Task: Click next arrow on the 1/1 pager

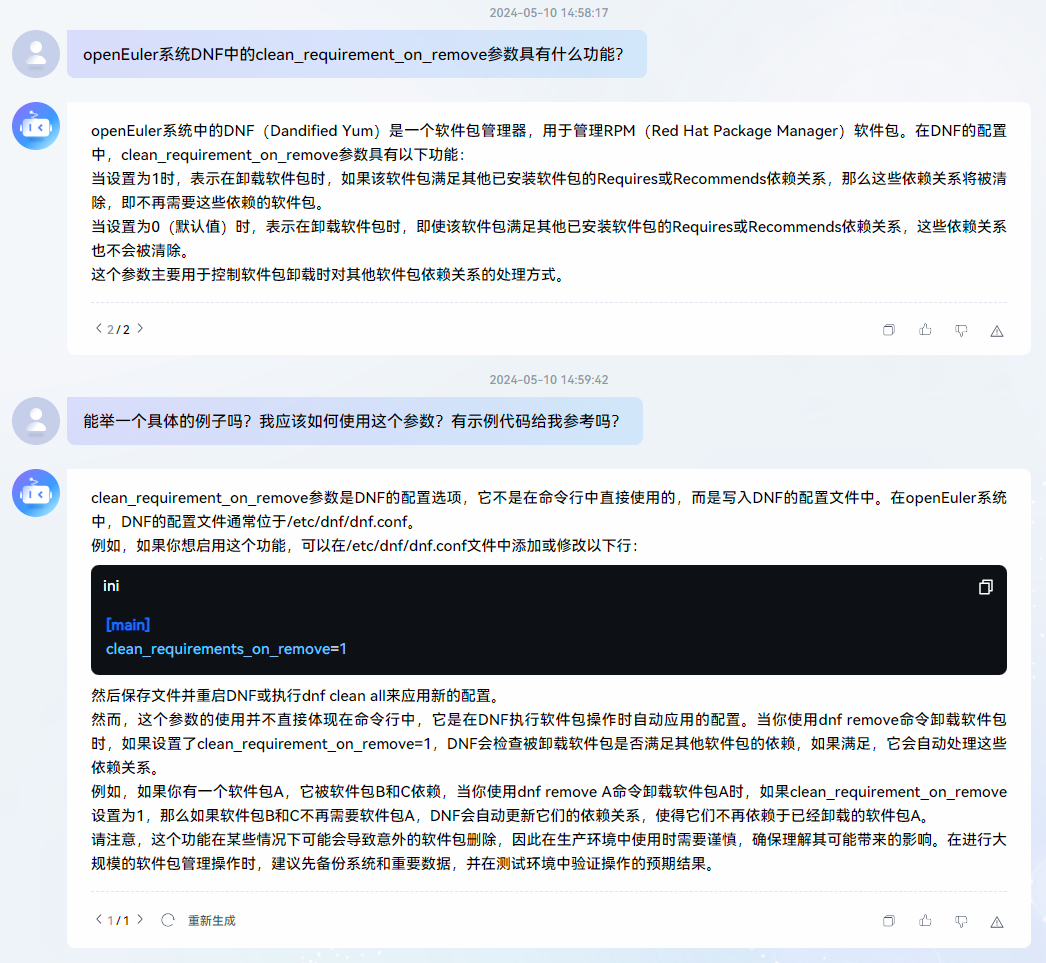Action: pos(140,920)
